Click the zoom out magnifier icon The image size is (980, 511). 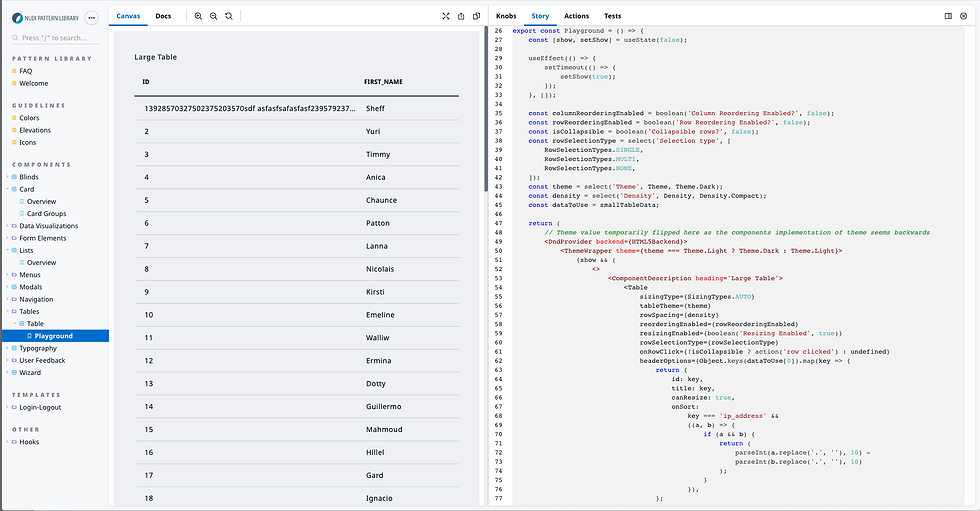pos(213,16)
